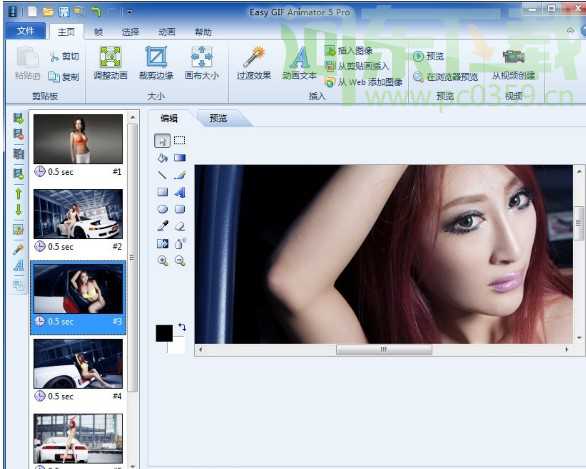Image resolution: width=586 pixels, height=469 pixels.
Task: Switch to the 动画 animation ribbon tab
Action: point(167,32)
